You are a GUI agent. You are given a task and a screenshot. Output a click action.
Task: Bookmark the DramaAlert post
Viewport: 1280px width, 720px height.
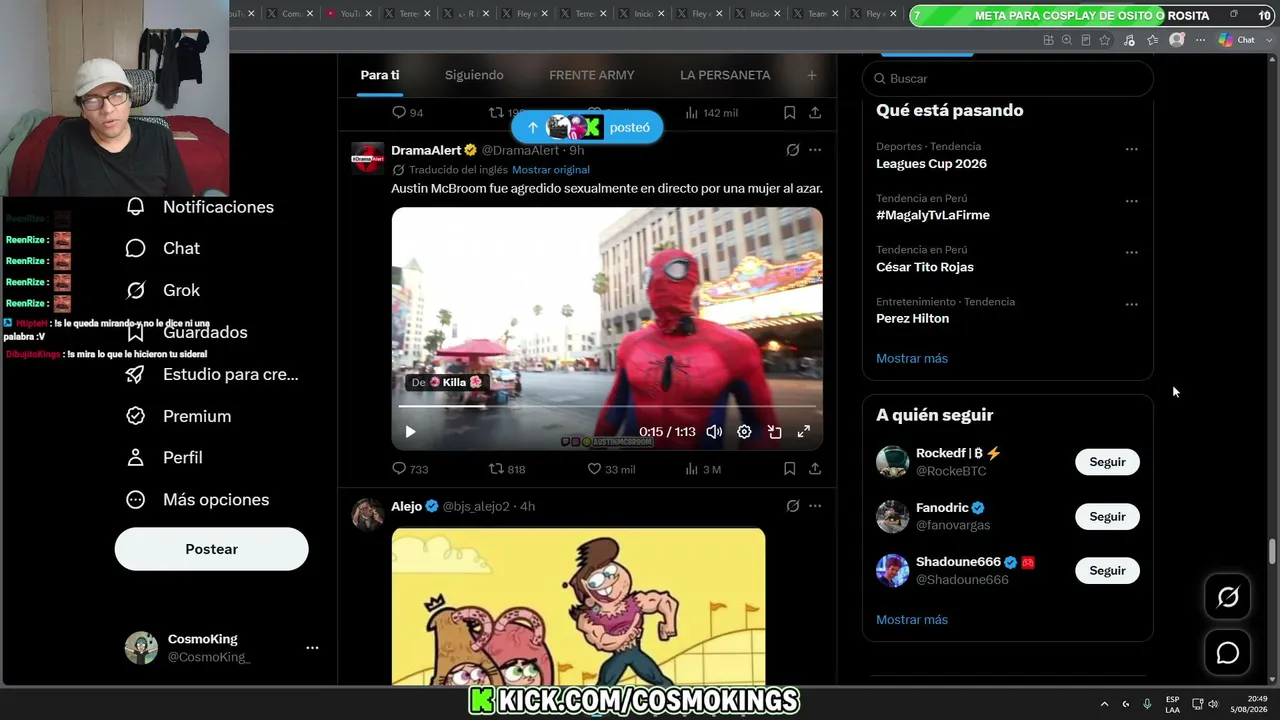(789, 469)
